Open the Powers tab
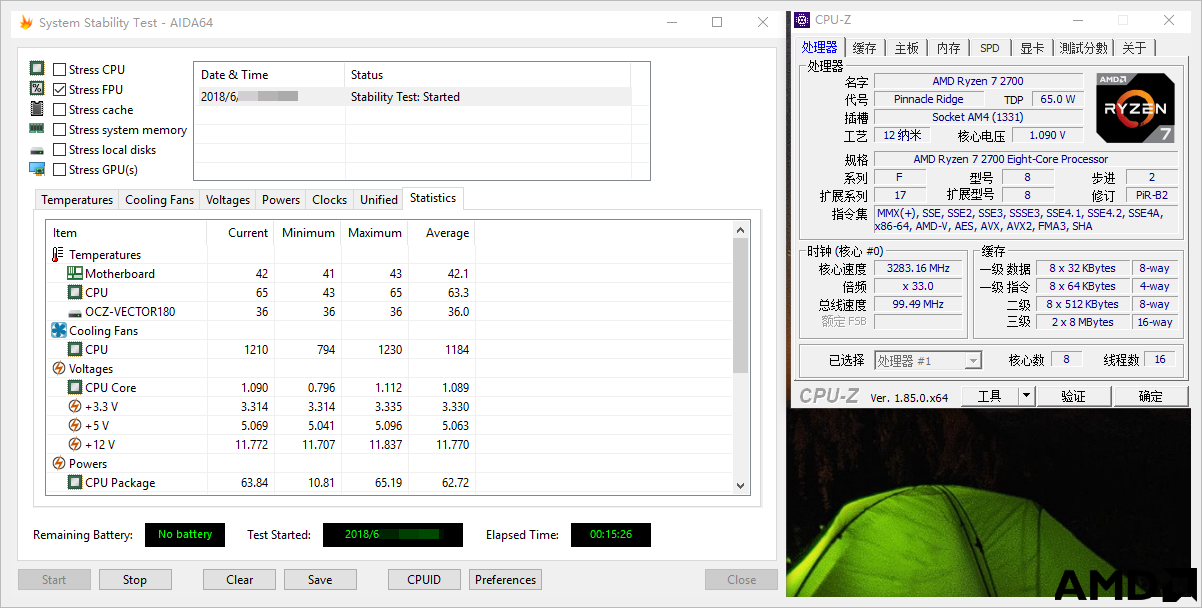This screenshot has width=1202, height=608. click(x=281, y=200)
